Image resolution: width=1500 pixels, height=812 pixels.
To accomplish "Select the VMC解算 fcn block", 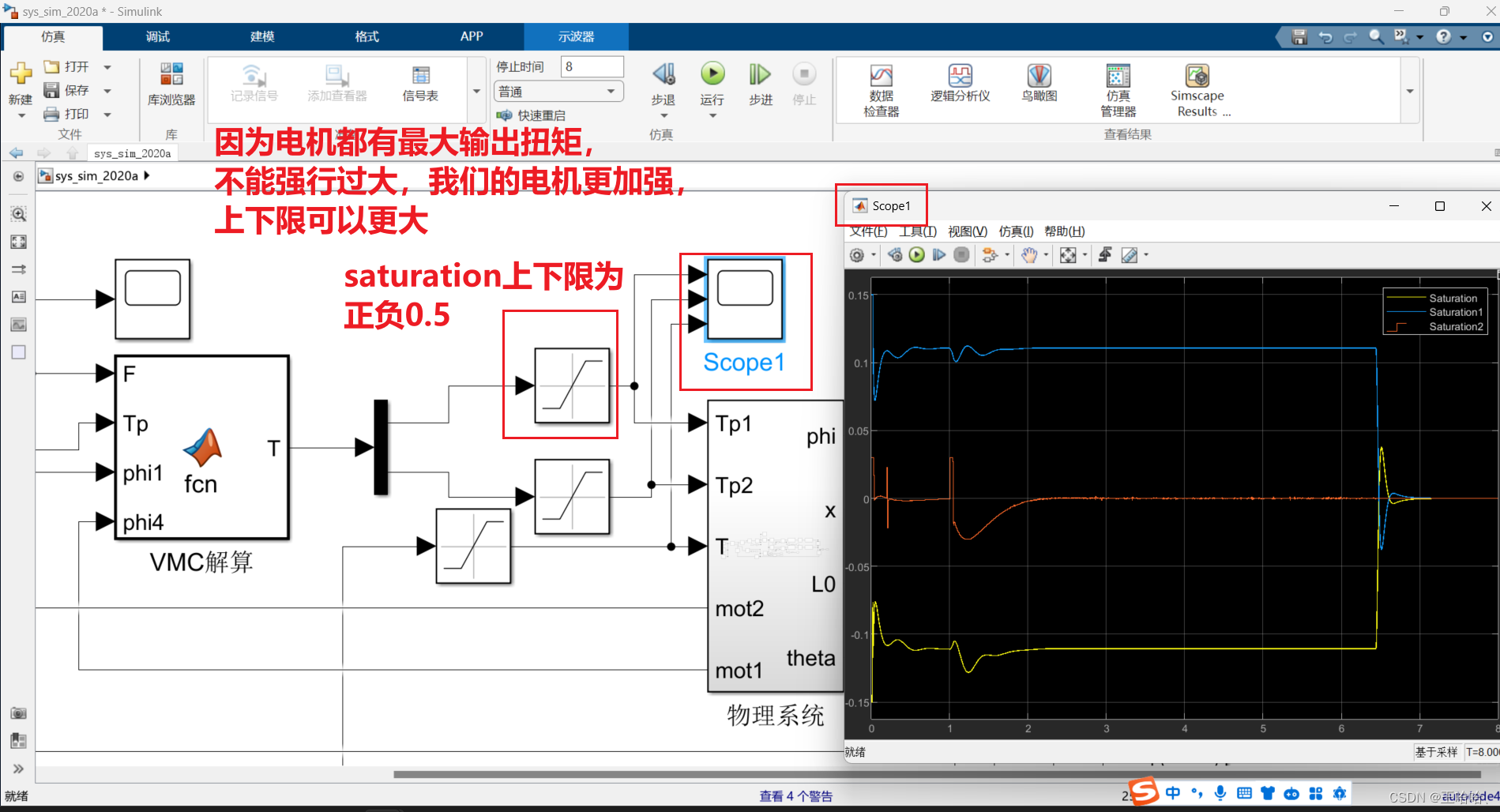I will pos(202,448).
